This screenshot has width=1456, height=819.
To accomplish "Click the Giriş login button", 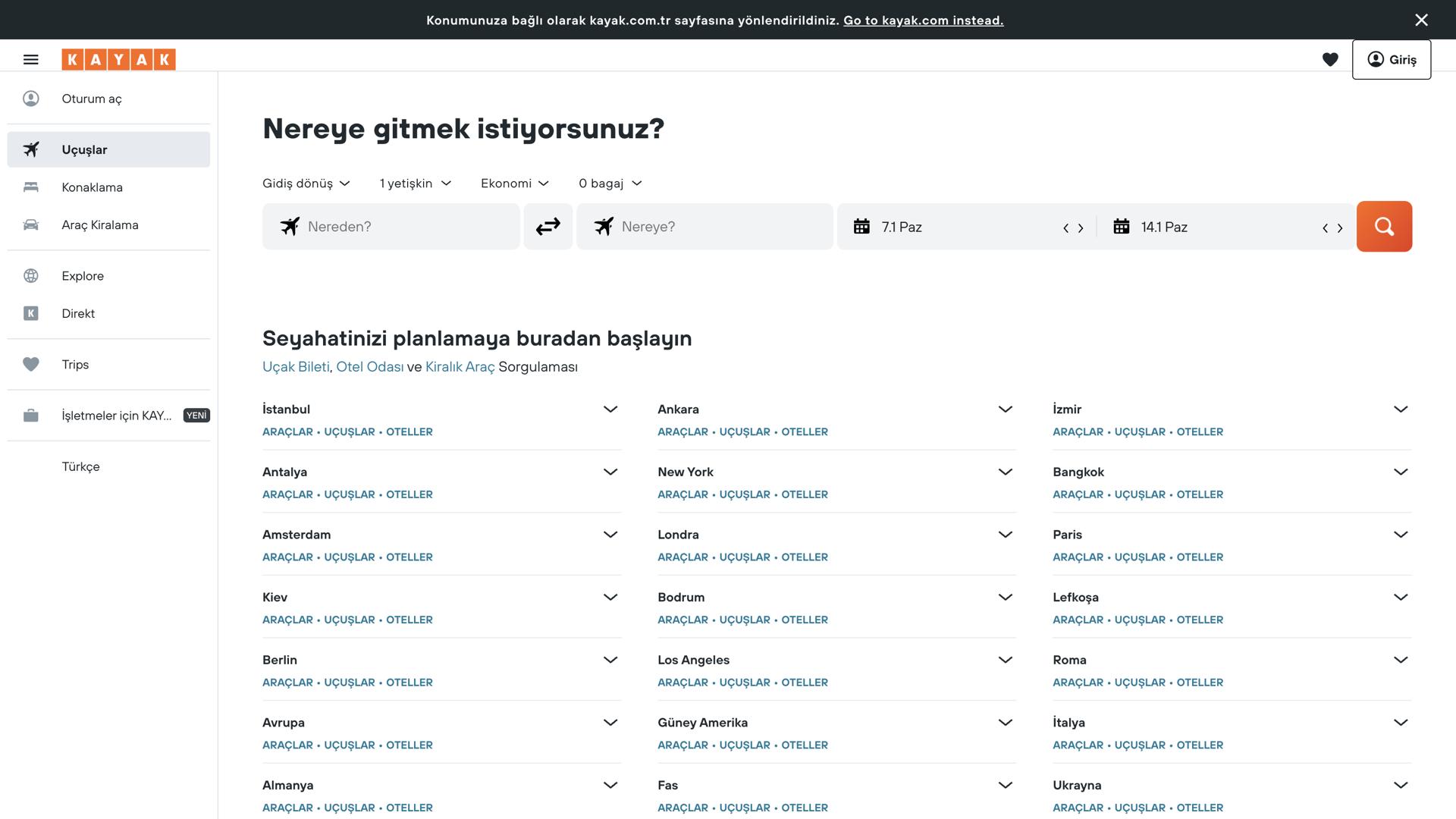I will click(1391, 59).
